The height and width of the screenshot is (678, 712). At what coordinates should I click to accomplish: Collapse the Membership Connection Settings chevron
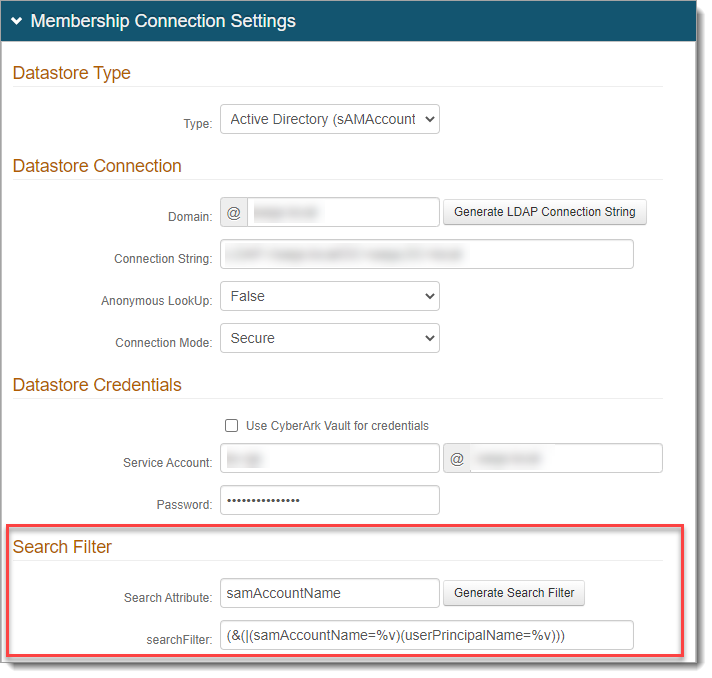click(17, 21)
